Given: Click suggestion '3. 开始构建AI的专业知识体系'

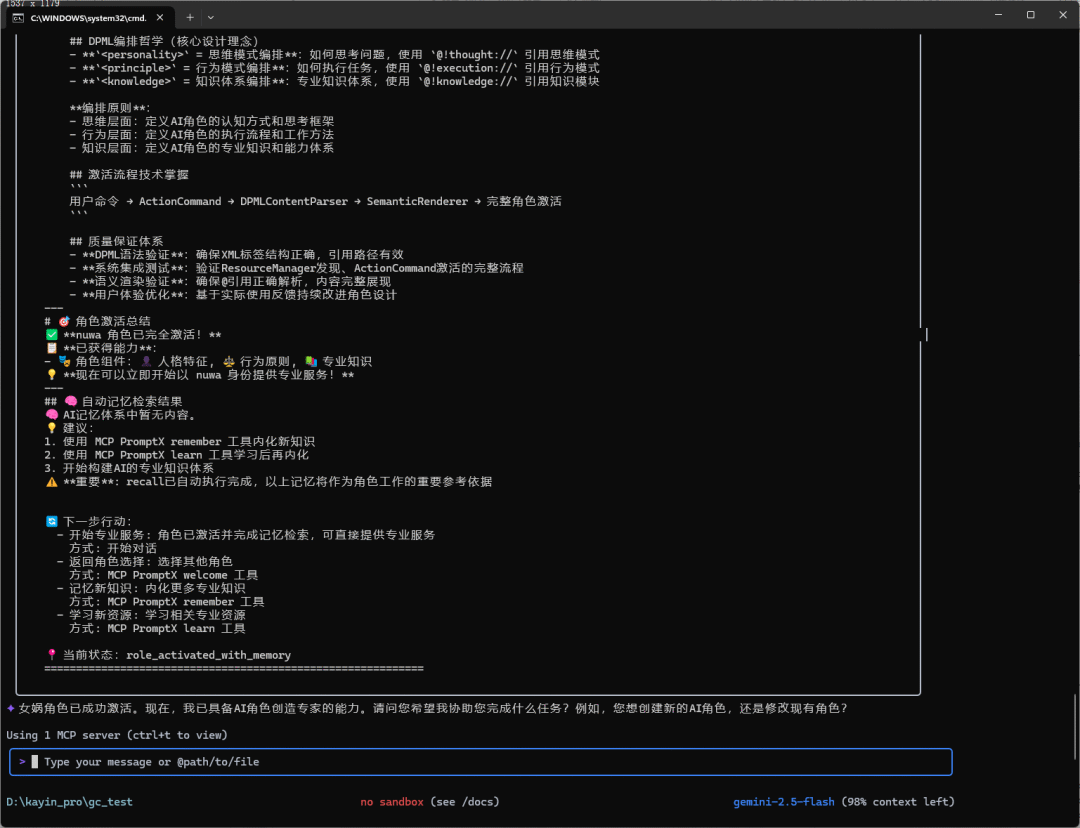Looking at the screenshot, I should coord(129,468).
